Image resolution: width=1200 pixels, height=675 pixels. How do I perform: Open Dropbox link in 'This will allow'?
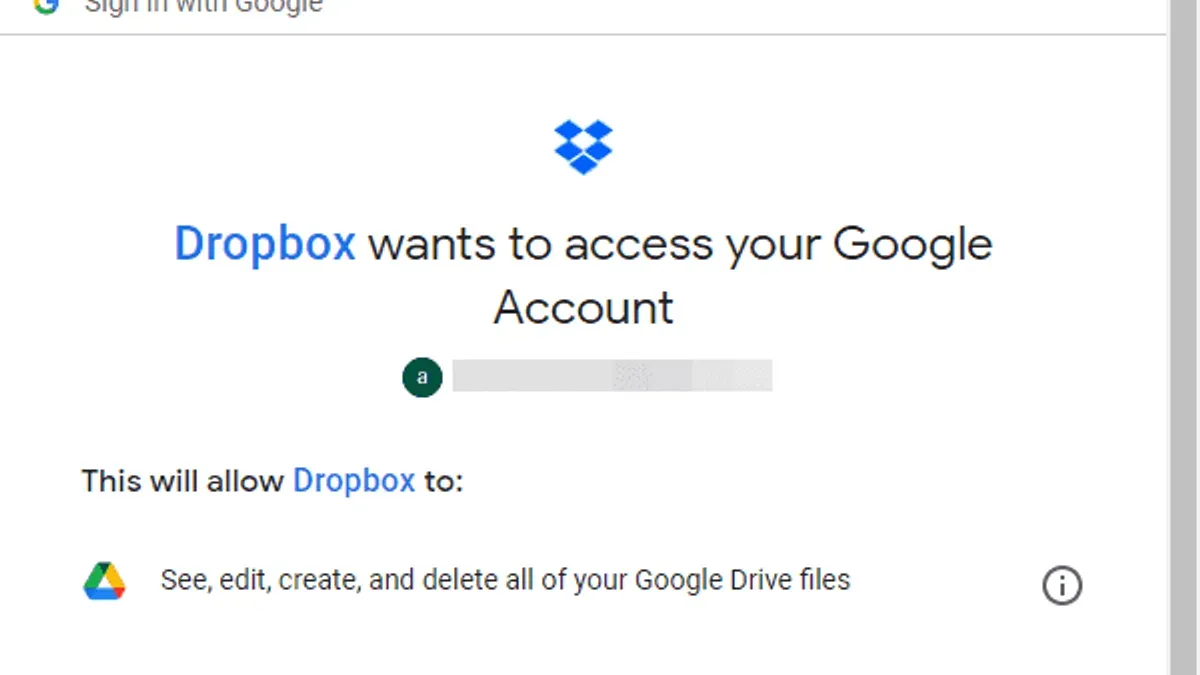pyautogui.click(x=354, y=481)
